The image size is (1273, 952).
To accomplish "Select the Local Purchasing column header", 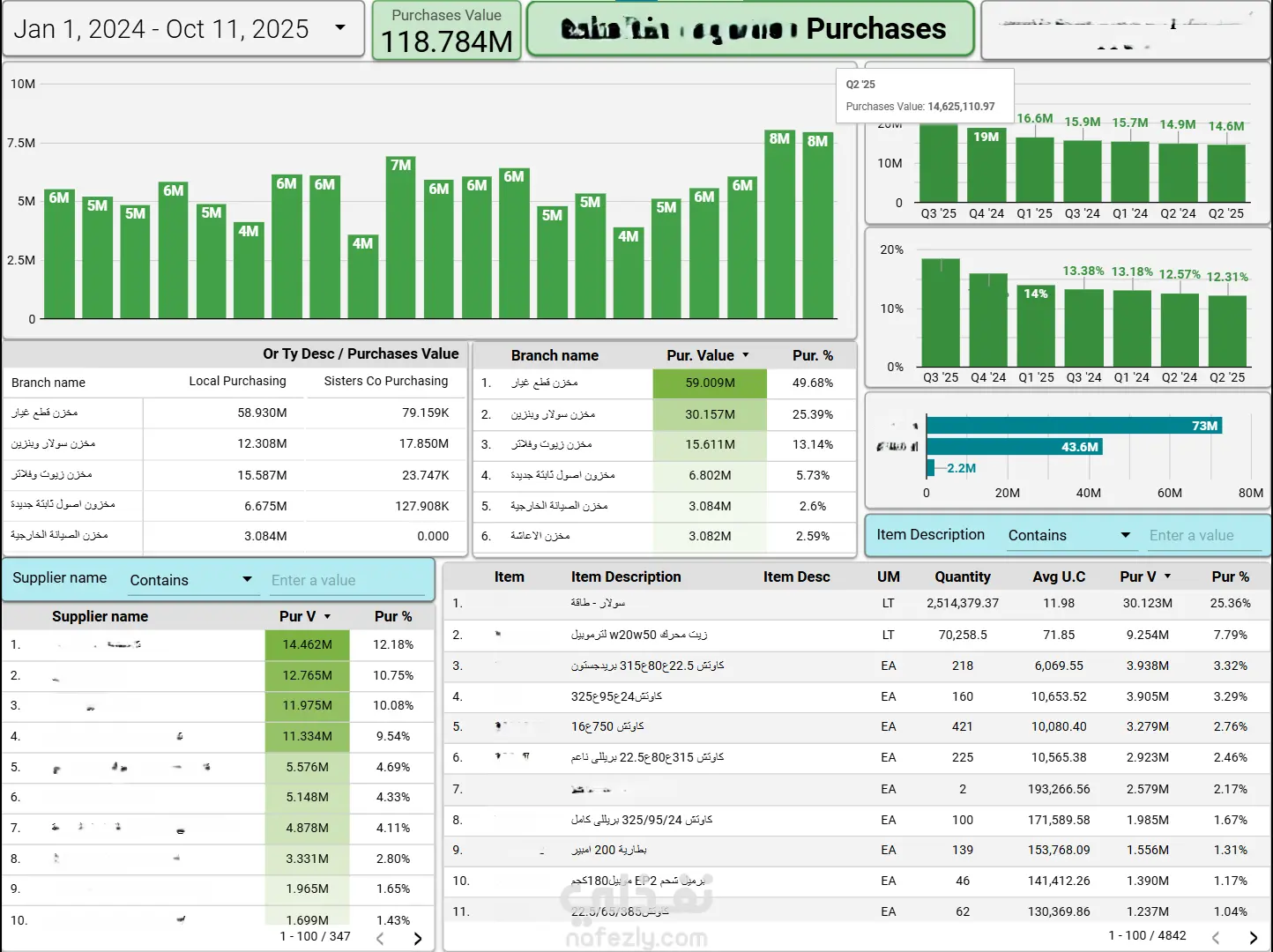I will point(237,381).
